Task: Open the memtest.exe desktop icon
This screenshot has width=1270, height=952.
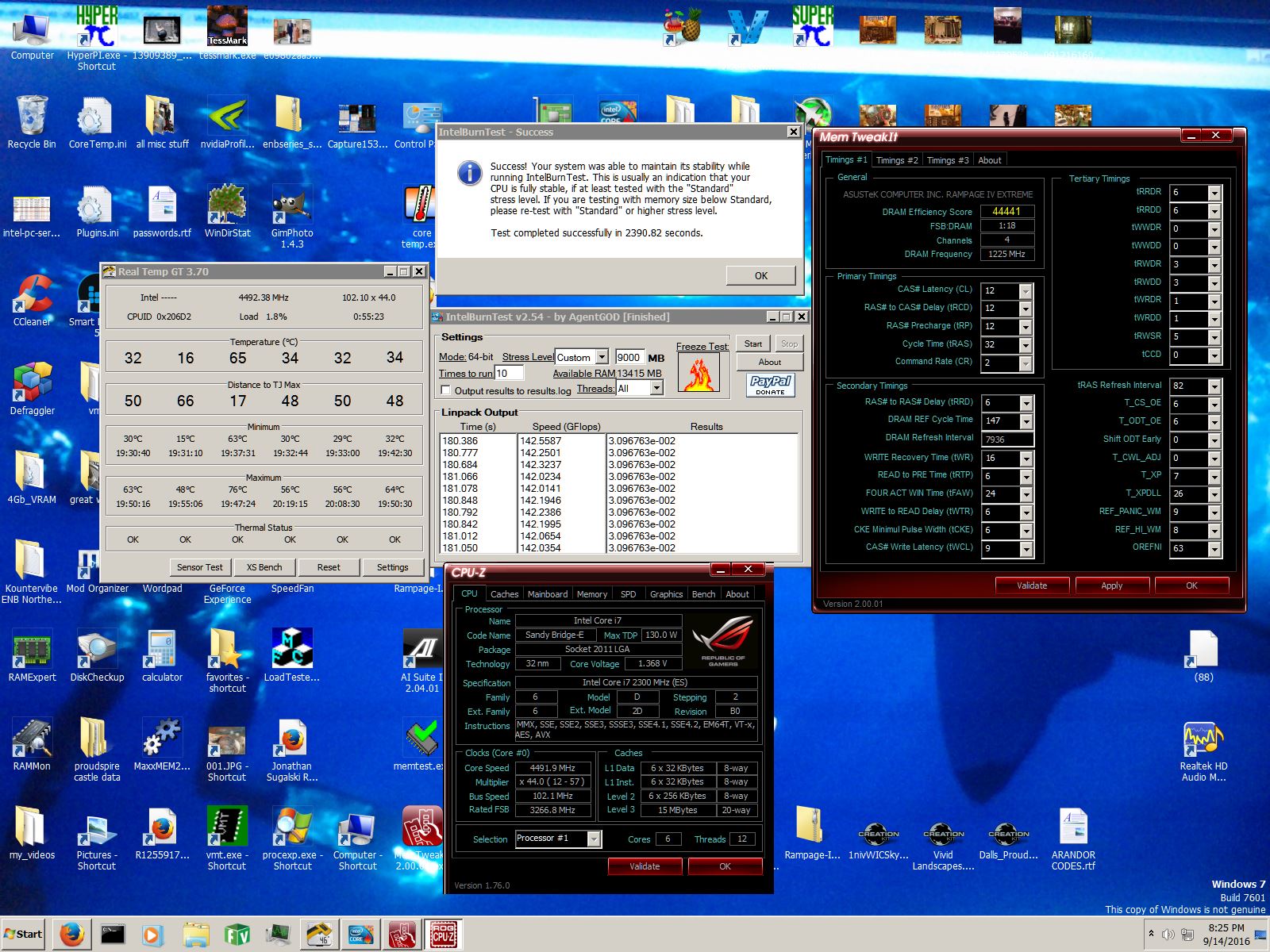Action: click(x=421, y=743)
